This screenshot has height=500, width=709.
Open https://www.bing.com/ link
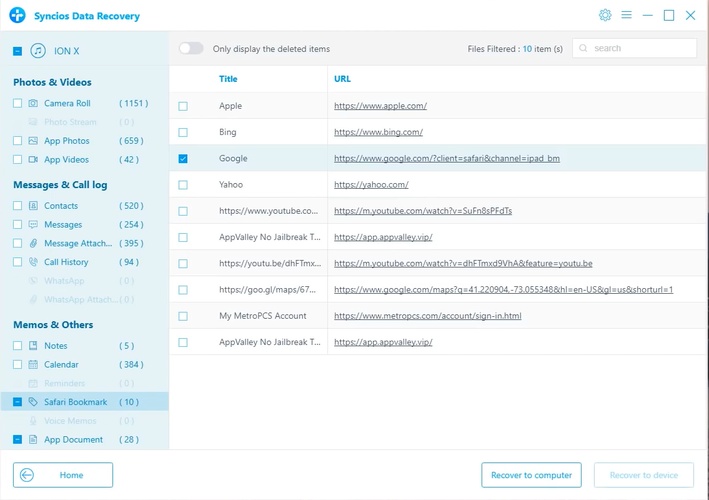[378, 132]
